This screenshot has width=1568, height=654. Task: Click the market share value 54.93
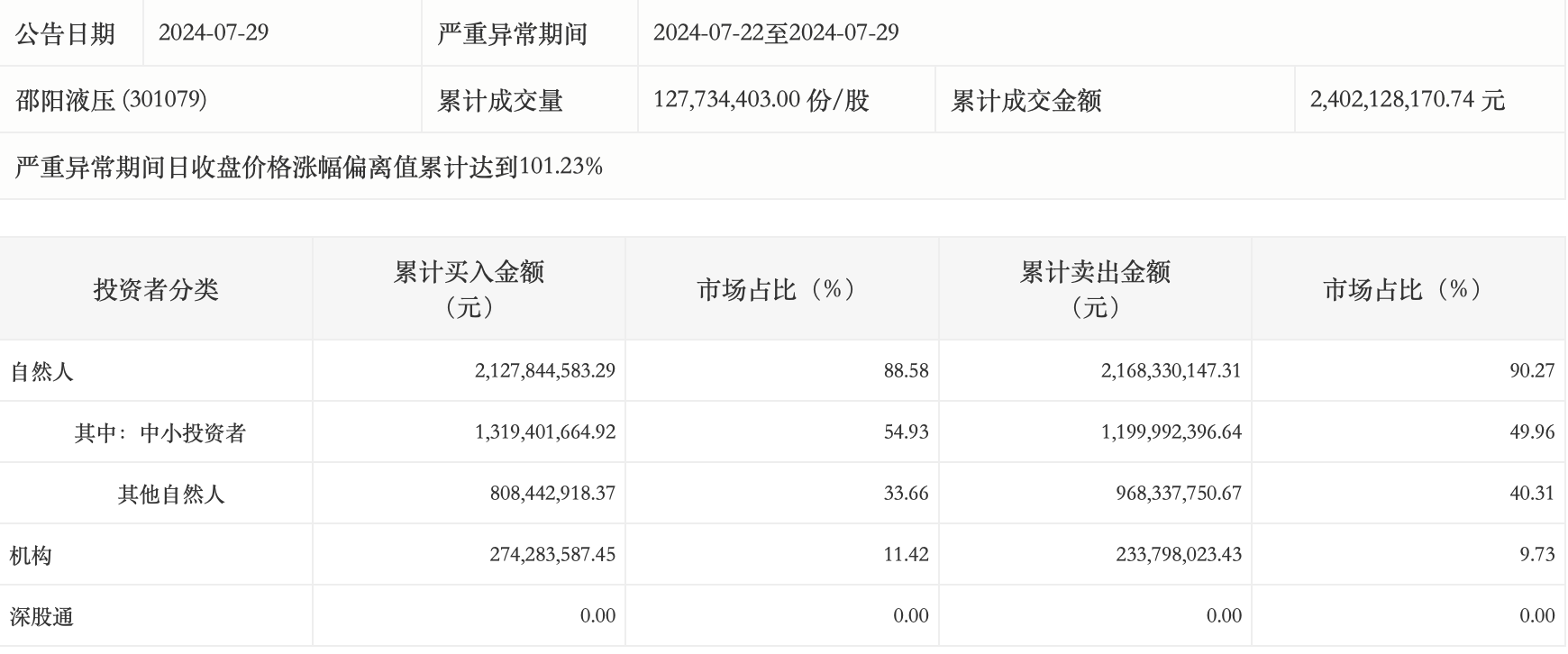tap(907, 431)
